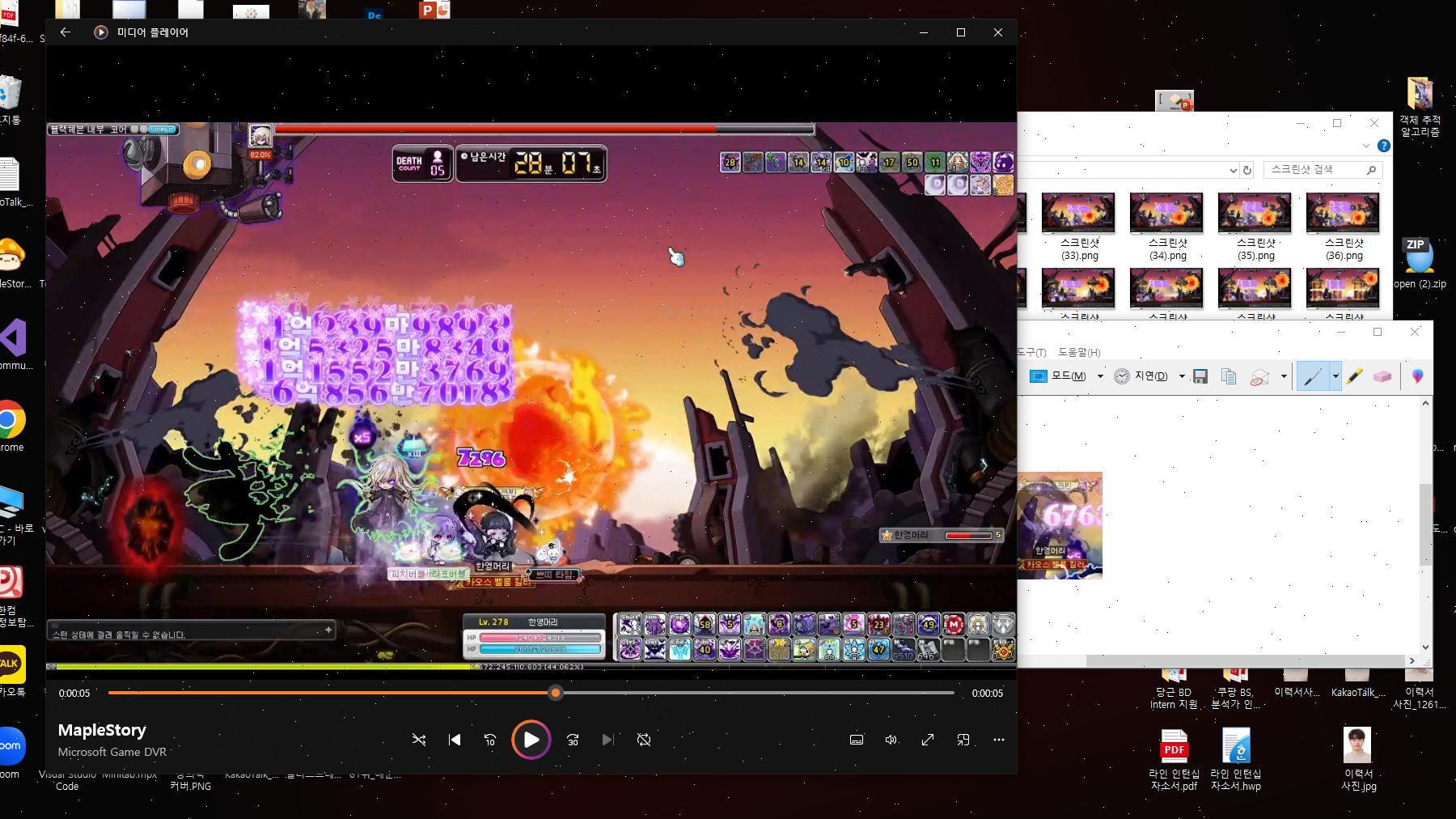Image resolution: width=1456 pixels, height=819 pixels.
Task: Select the 당근 BD Intern 지원 desktop file
Action: click(x=1174, y=690)
